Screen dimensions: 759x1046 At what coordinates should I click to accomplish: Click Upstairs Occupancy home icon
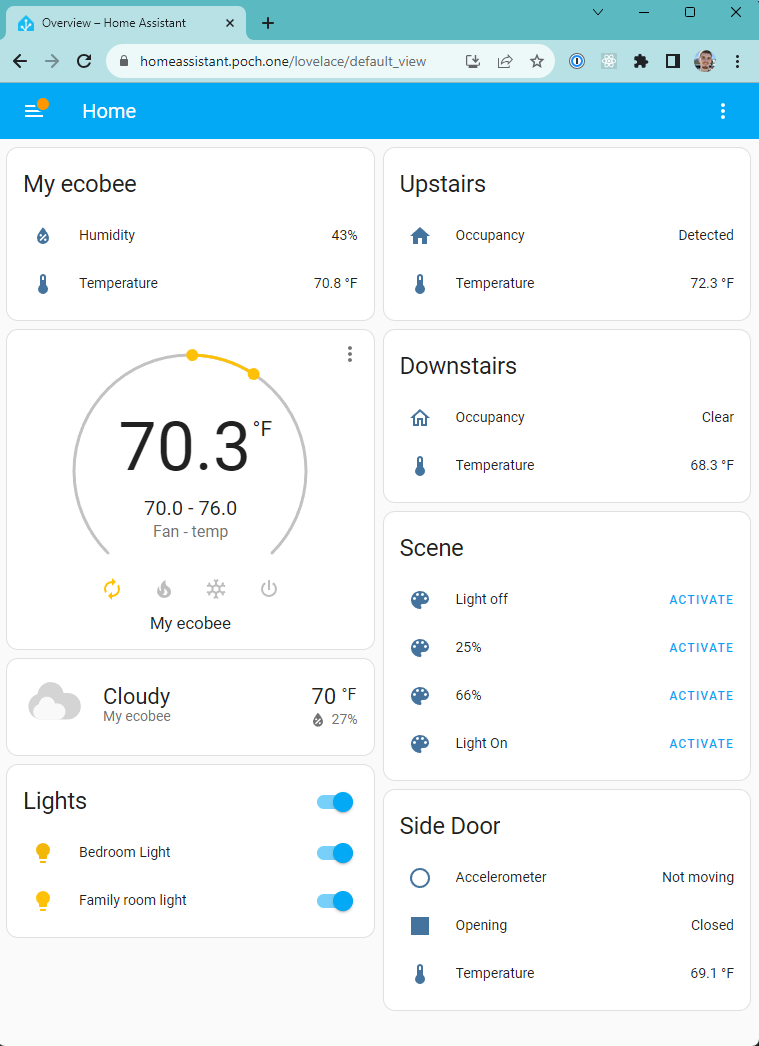coord(420,235)
